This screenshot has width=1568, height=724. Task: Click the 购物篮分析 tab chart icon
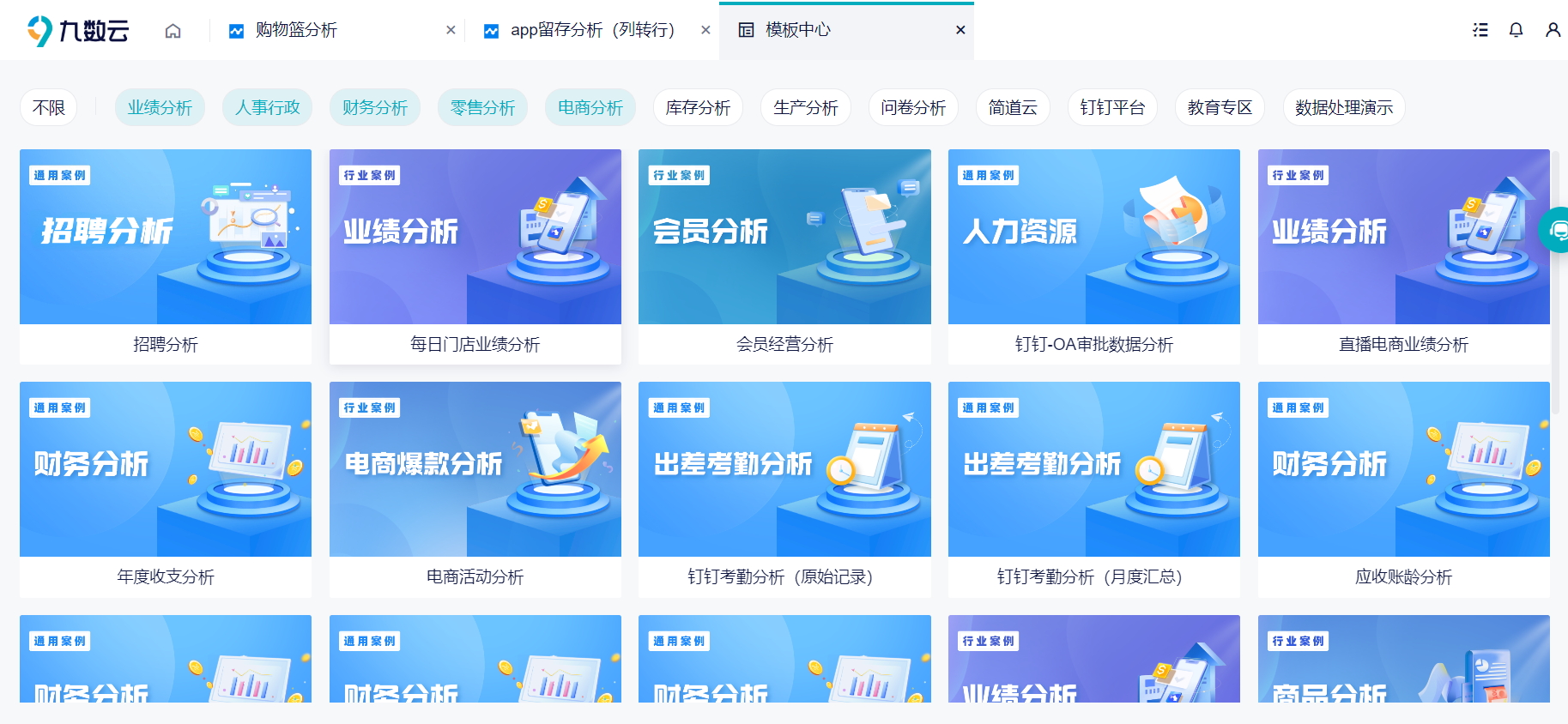pyautogui.click(x=236, y=31)
